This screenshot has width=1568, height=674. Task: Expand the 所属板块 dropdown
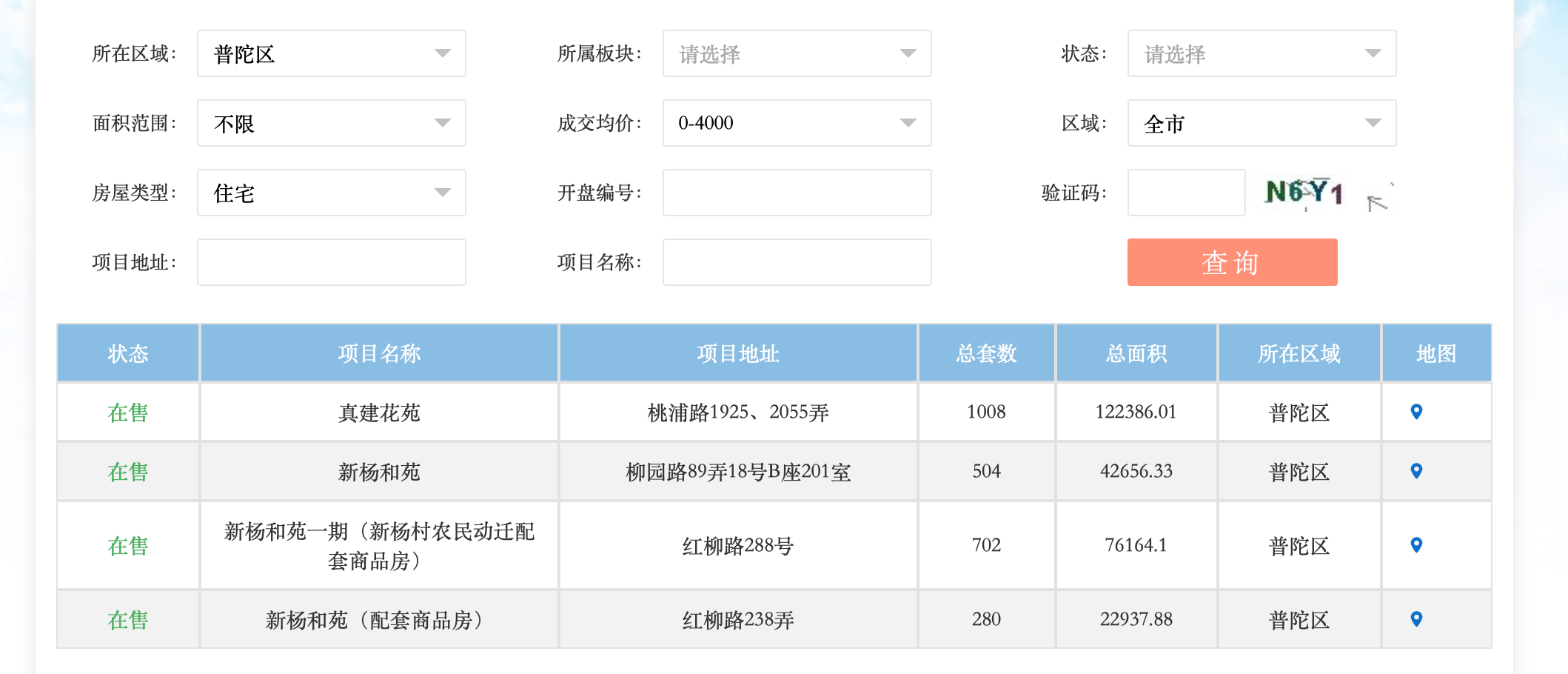coord(797,53)
